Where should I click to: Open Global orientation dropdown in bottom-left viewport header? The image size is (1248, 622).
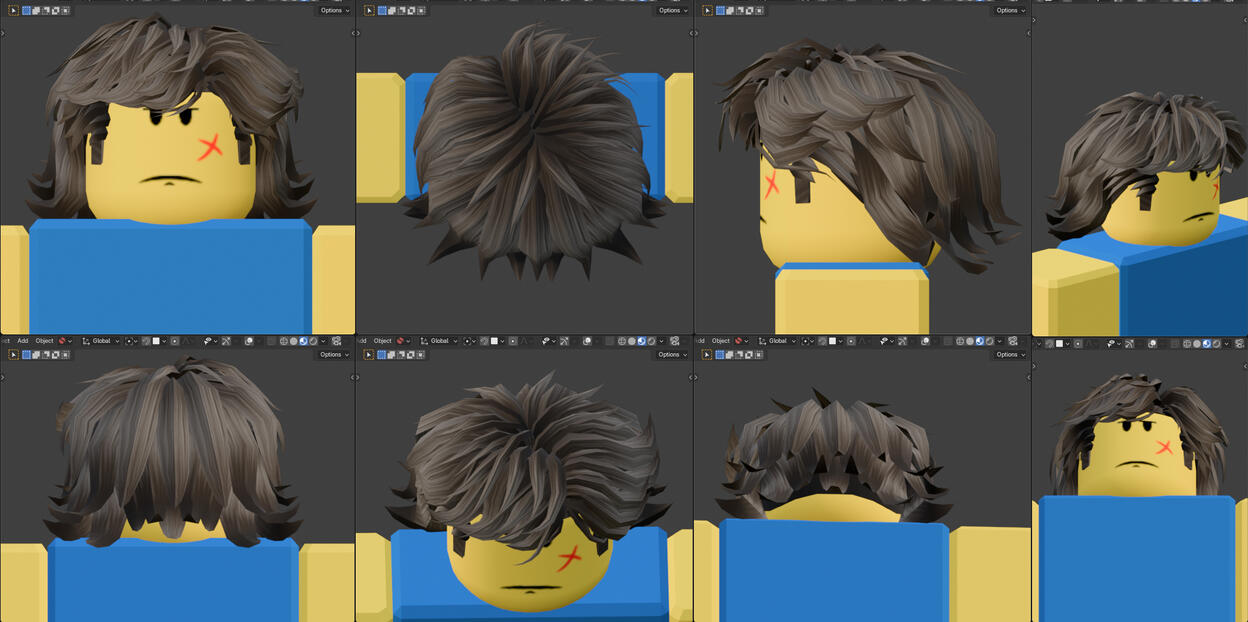click(100, 341)
